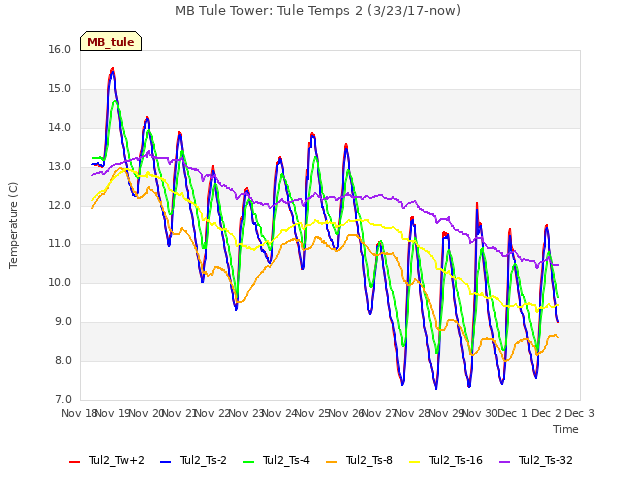Click the 15.0 y-axis tick label
This screenshot has width=640, height=480.
(x=60, y=89)
